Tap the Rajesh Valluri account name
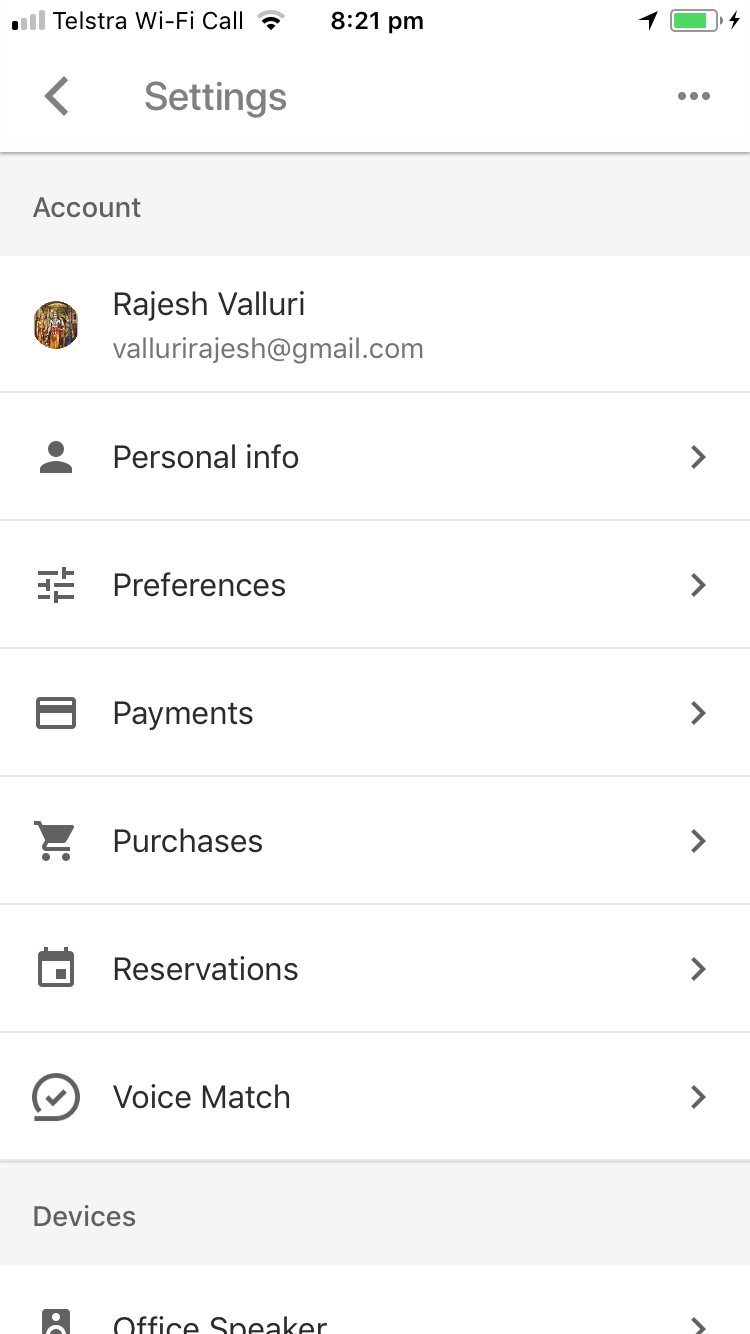The height and width of the screenshot is (1334, 750). (x=209, y=304)
